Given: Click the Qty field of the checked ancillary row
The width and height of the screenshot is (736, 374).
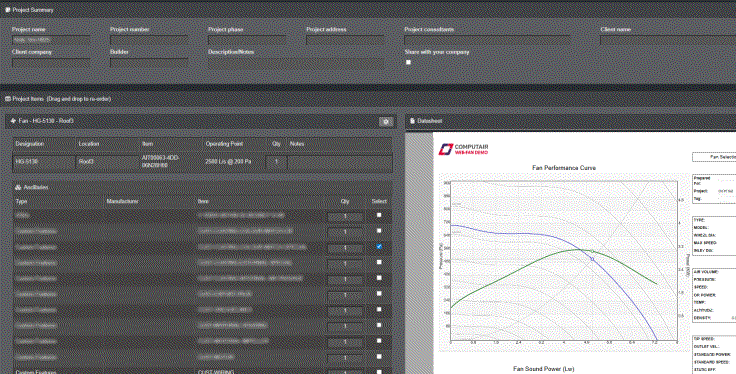Looking at the screenshot, I should pyautogui.click(x=345, y=248).
